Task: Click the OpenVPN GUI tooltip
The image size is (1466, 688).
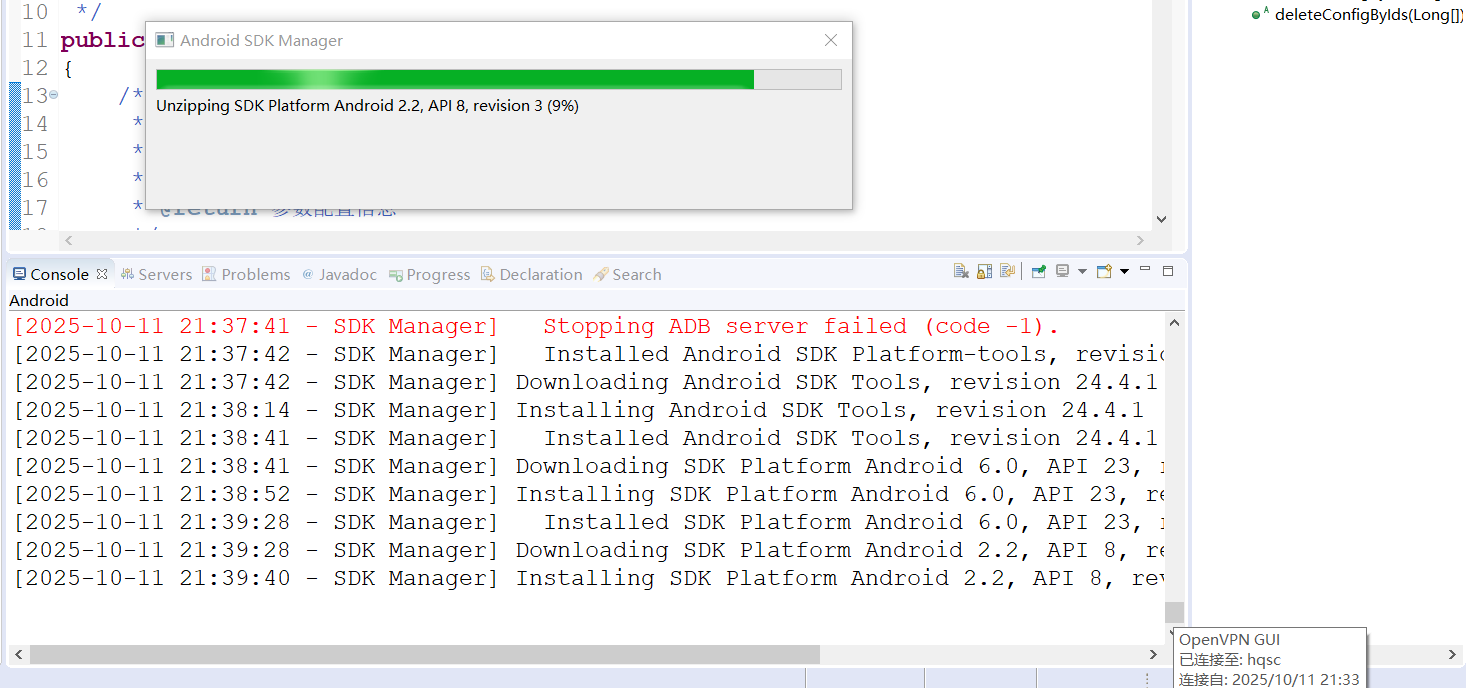Action: tap(1270, 658)
